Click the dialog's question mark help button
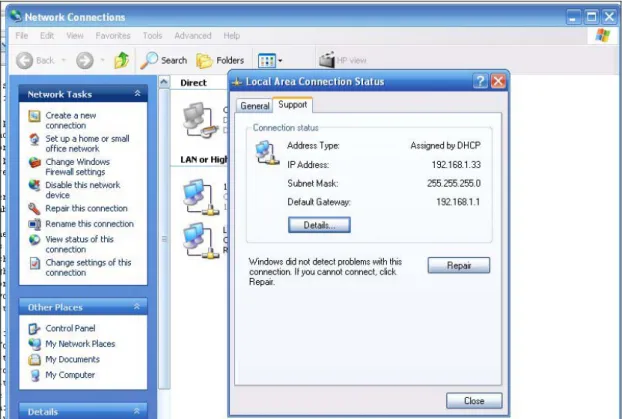 click(x=480, y=81)
